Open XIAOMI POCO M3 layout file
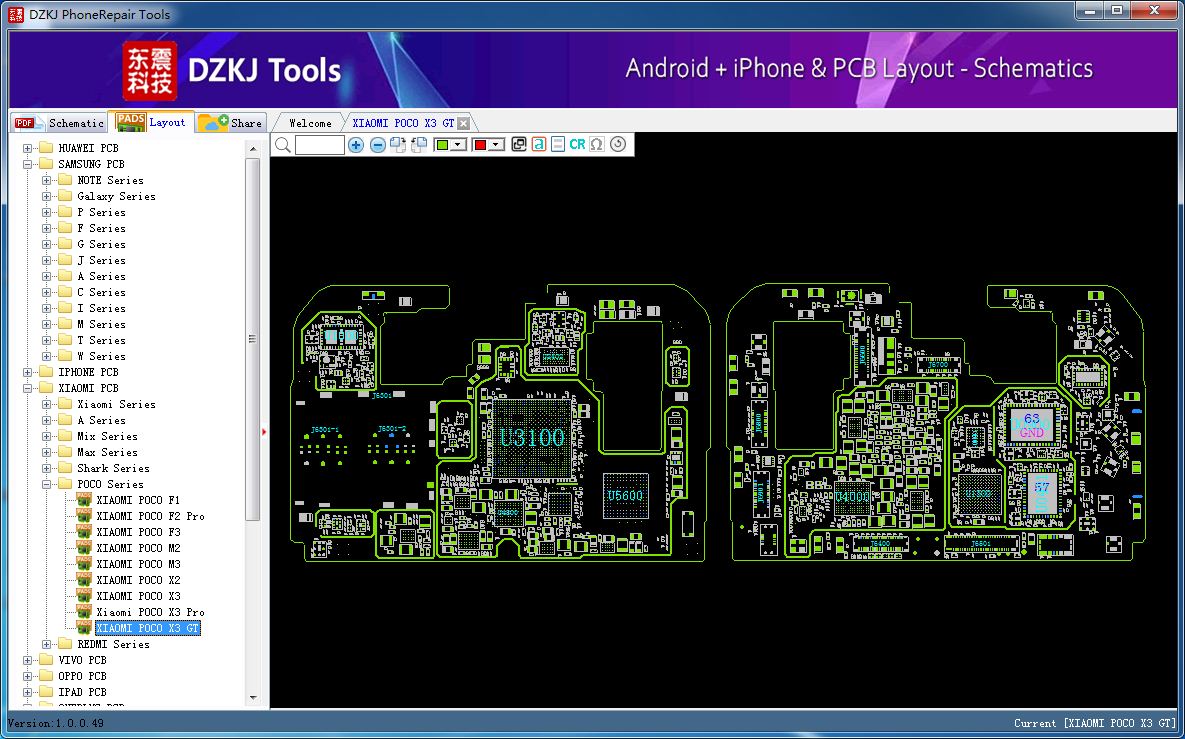The width and height of the screenshot is (1185, 739). [x=138, y=564]
